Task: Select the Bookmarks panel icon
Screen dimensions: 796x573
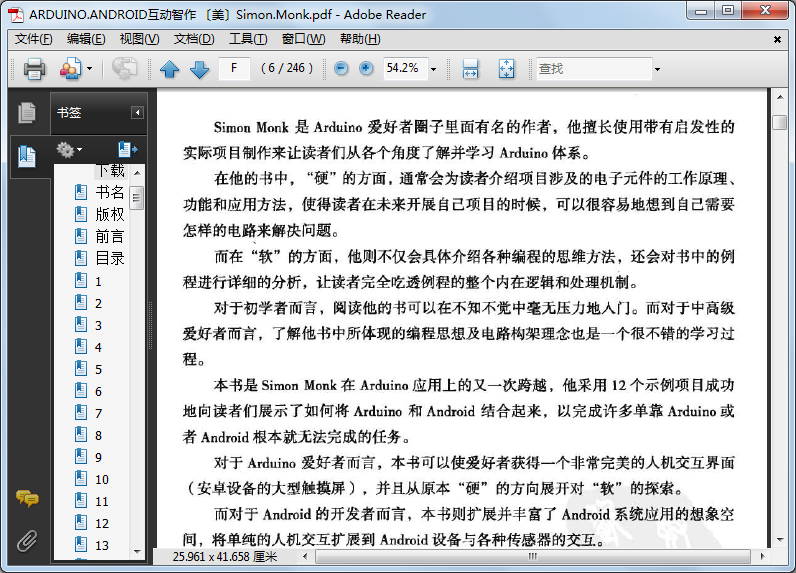Action: pyautogui.click(x=27, y=157)
